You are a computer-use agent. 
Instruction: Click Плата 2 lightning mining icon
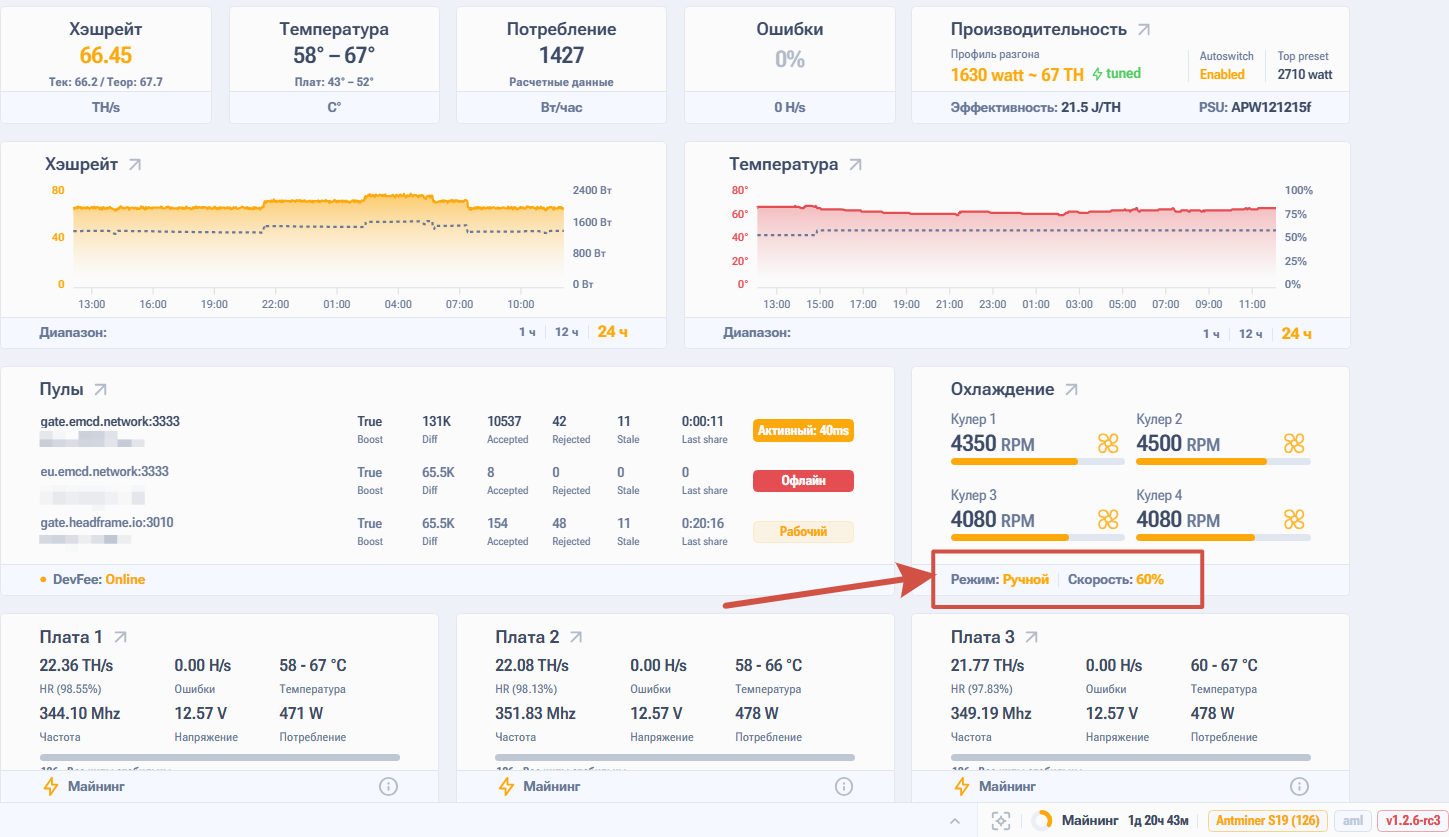click(x=506, y=787)
